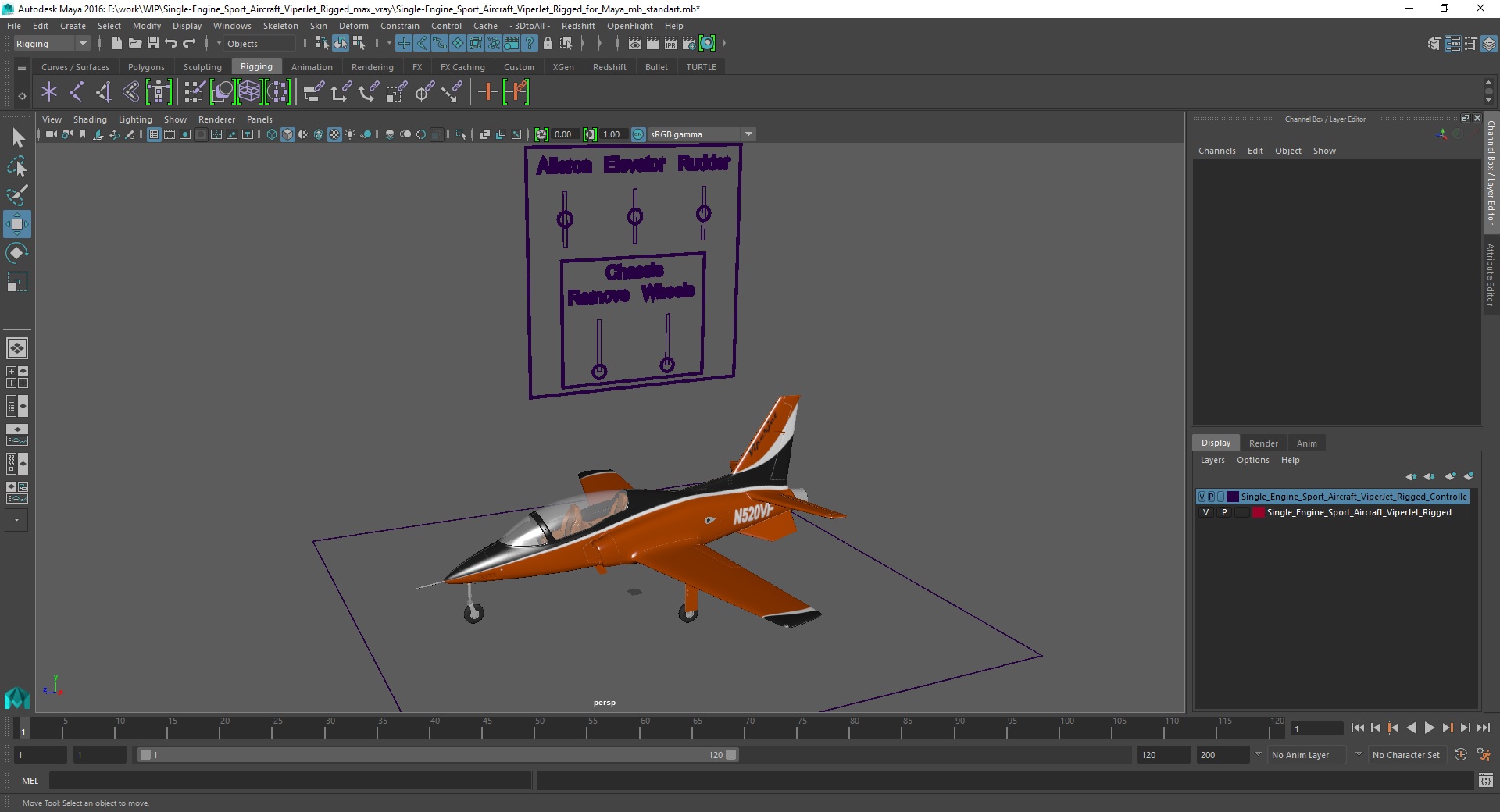Screen dimensions: 1500x812
Task: Open the shelf gear options menu
Action: pos(22,96)
